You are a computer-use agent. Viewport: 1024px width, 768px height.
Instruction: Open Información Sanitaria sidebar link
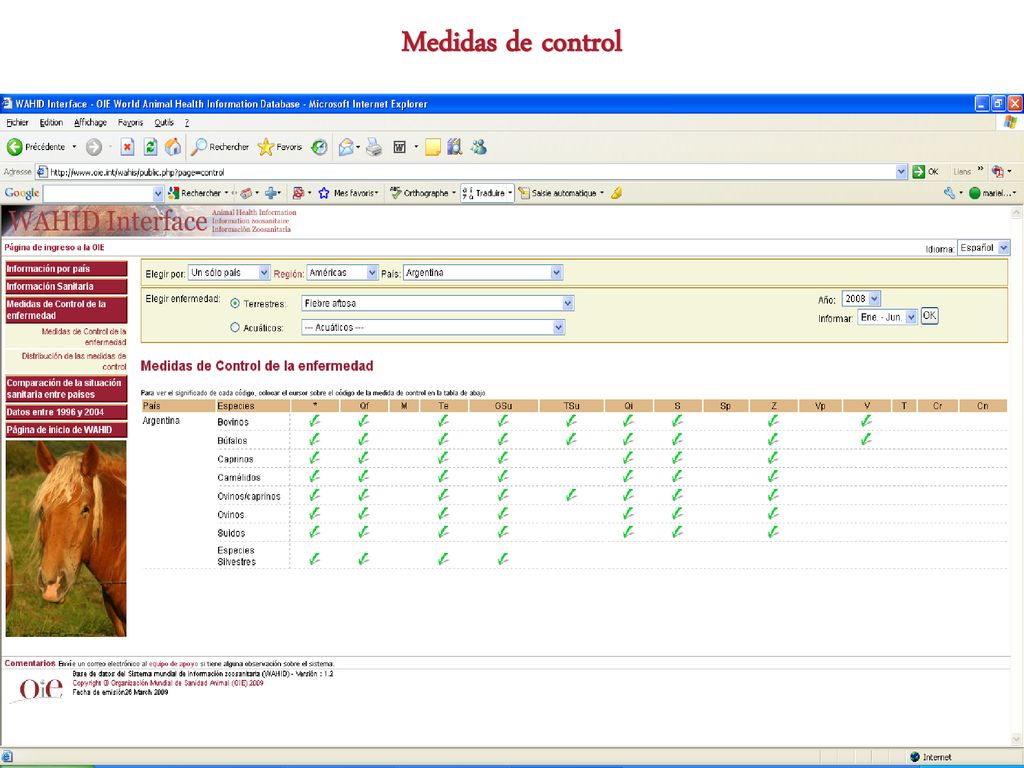tap(66, 286)
